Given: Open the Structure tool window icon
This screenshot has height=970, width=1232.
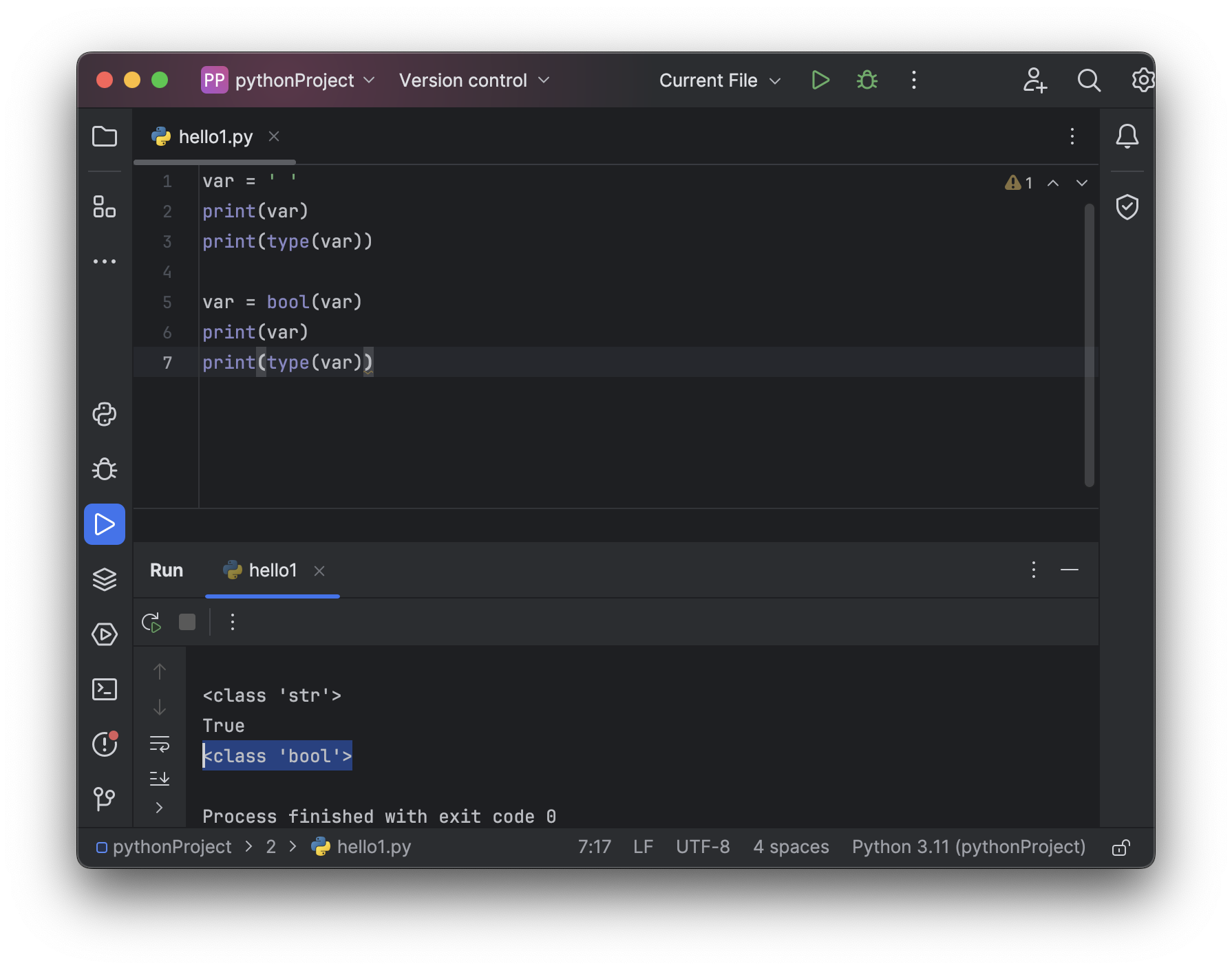Looking at the screenshot, I should click(x=105, y=206).
